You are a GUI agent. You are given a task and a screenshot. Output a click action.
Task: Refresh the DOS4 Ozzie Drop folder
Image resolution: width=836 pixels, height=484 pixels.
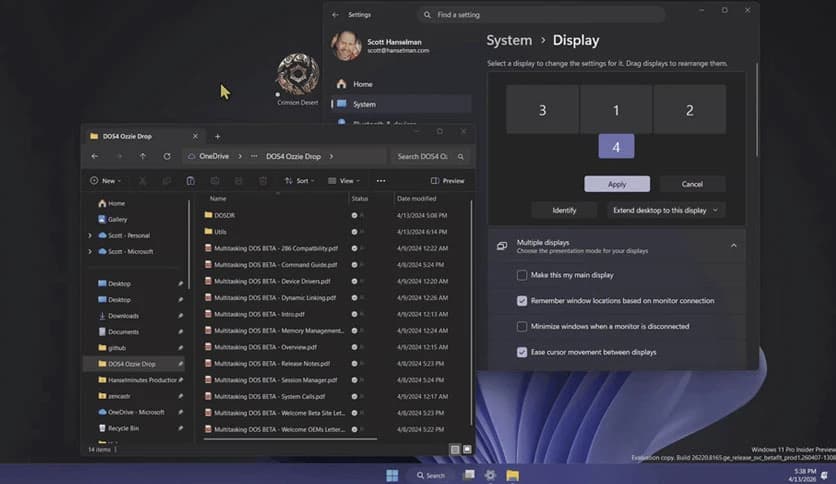click(x=167, y=156)
